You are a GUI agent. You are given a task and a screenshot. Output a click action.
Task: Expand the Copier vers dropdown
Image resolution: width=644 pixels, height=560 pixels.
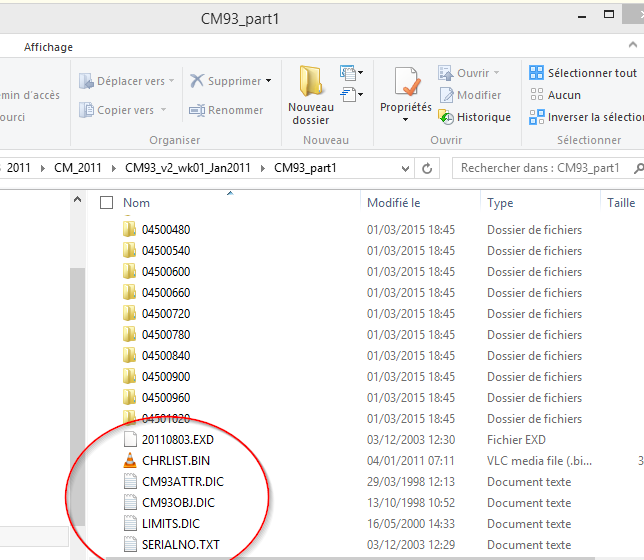(163, 110)
